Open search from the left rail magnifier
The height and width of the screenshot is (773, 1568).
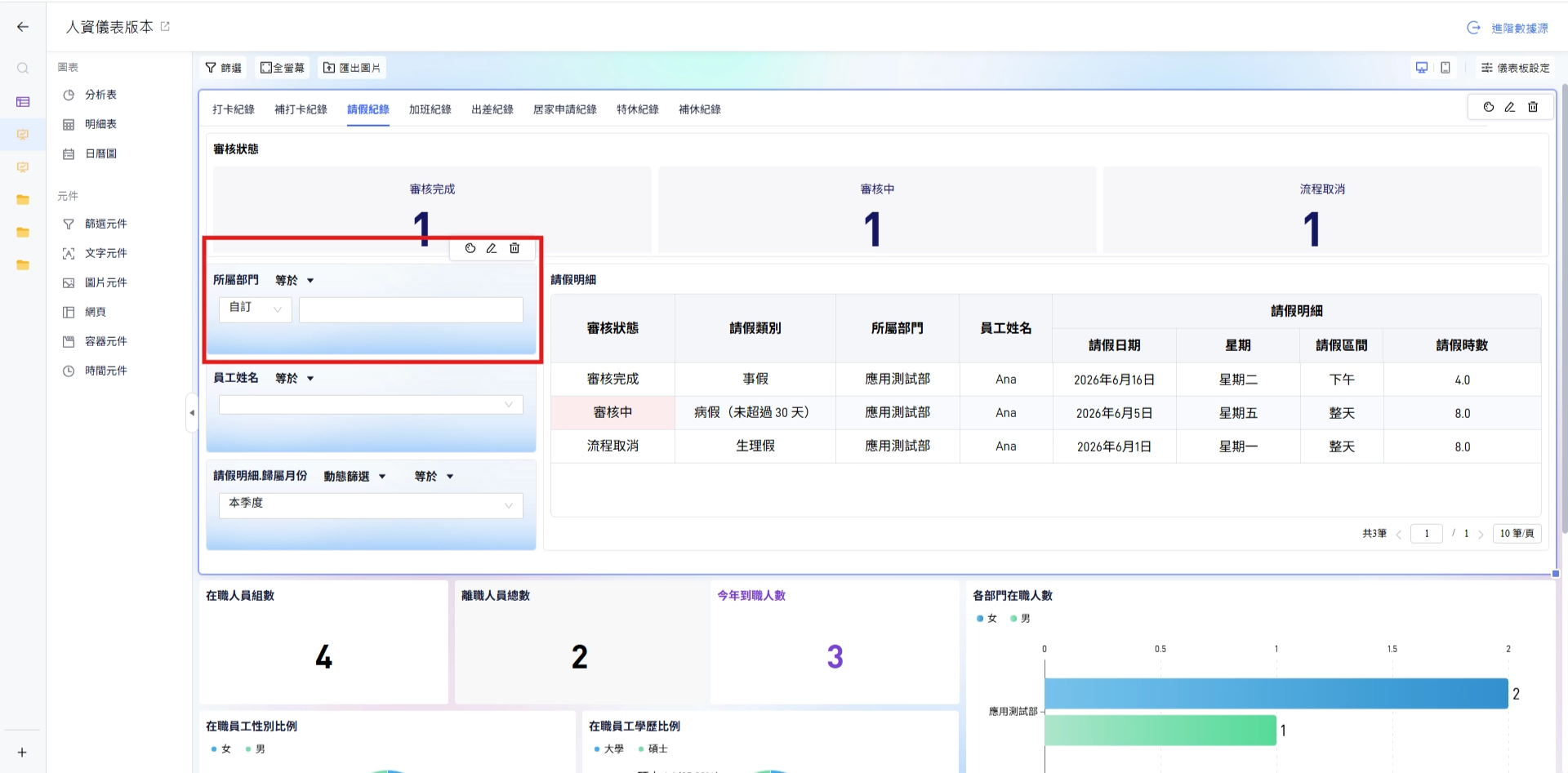pyautogui.click(x=23, y=69)
